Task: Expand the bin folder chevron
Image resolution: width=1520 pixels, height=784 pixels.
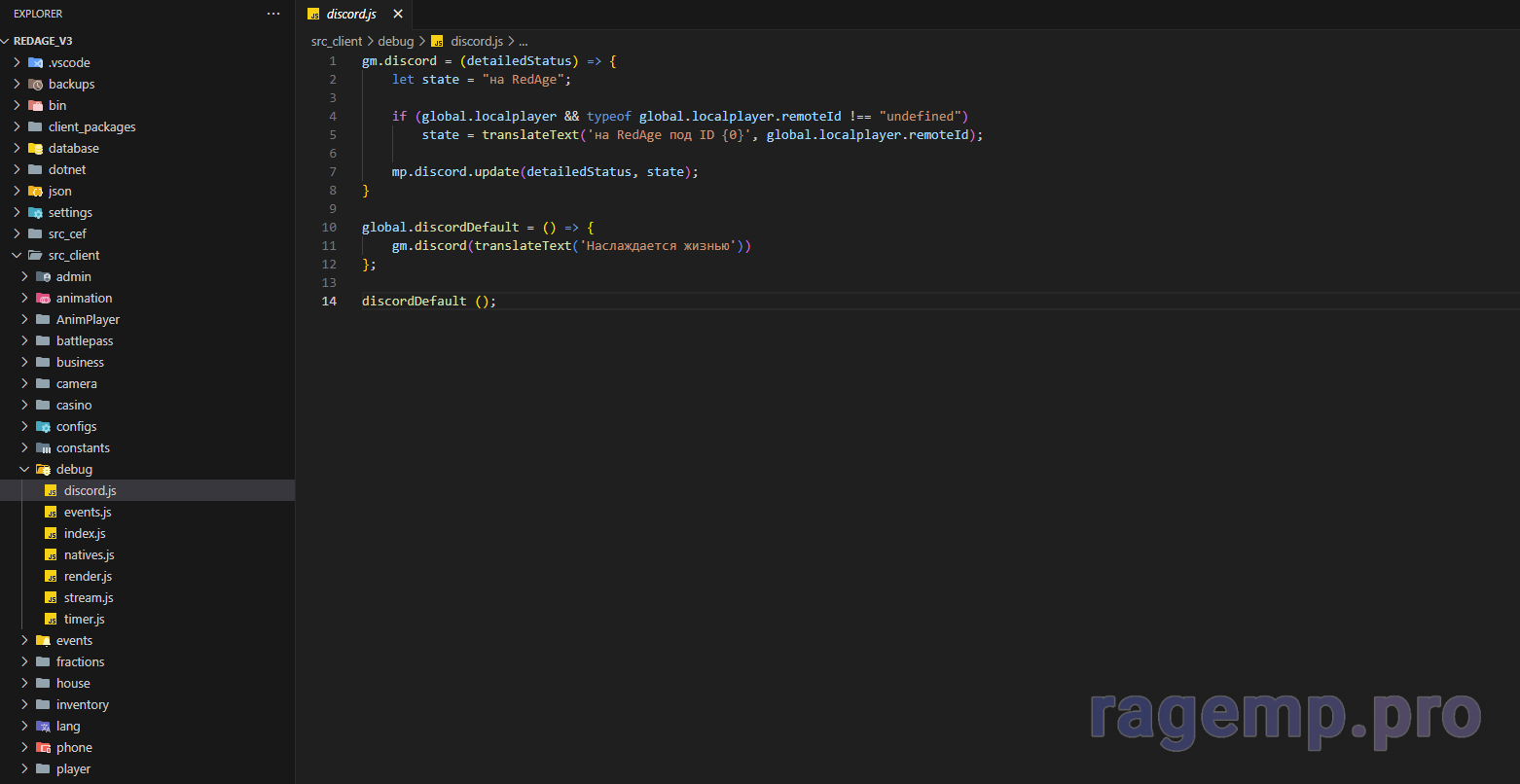Action: tap(17, 105)
